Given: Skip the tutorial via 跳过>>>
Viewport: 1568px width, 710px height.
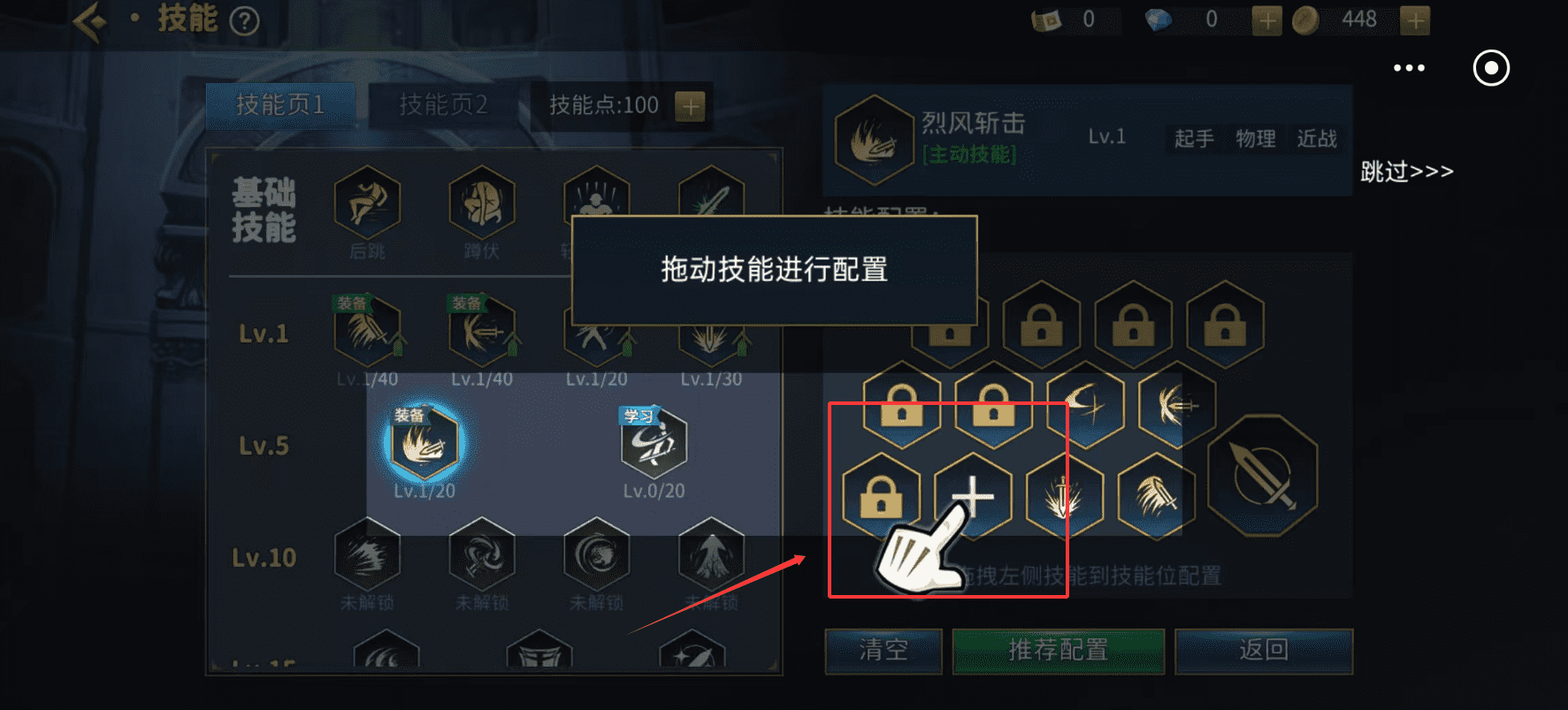Looking at the screenshot, I should (1407, 172).
